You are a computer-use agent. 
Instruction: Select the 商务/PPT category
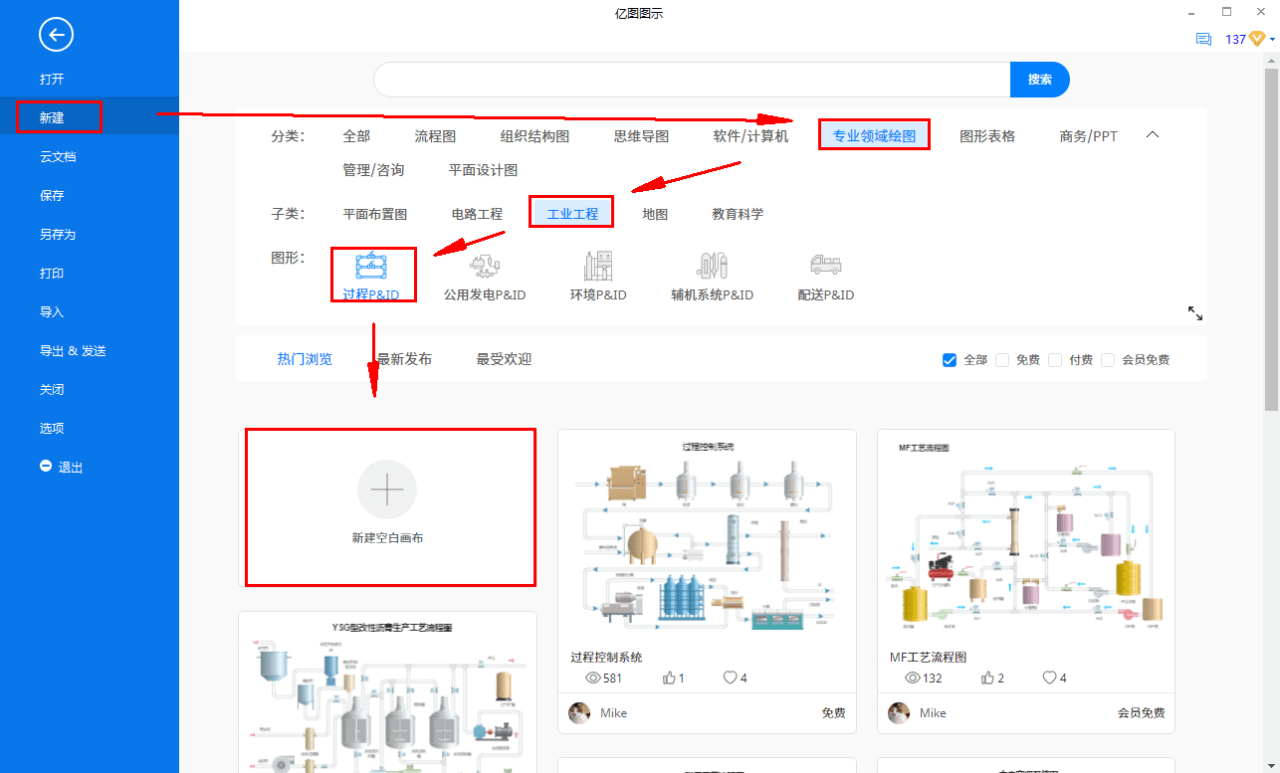tap(1088, 136)
